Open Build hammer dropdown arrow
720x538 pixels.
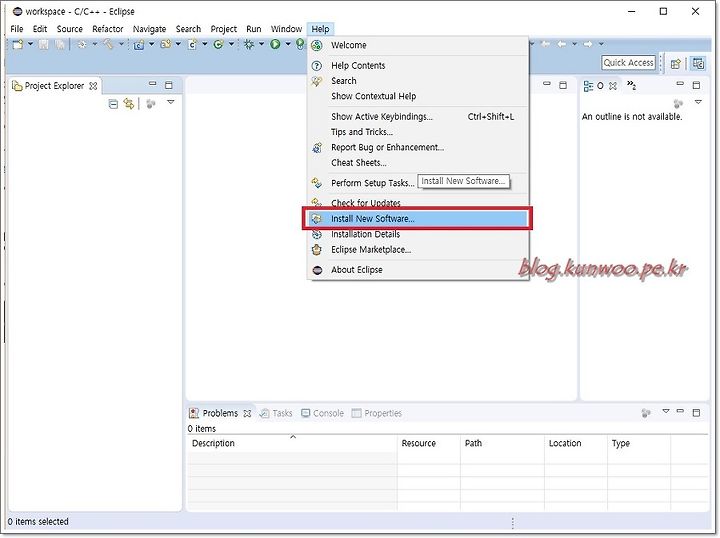tap(121, 44)
